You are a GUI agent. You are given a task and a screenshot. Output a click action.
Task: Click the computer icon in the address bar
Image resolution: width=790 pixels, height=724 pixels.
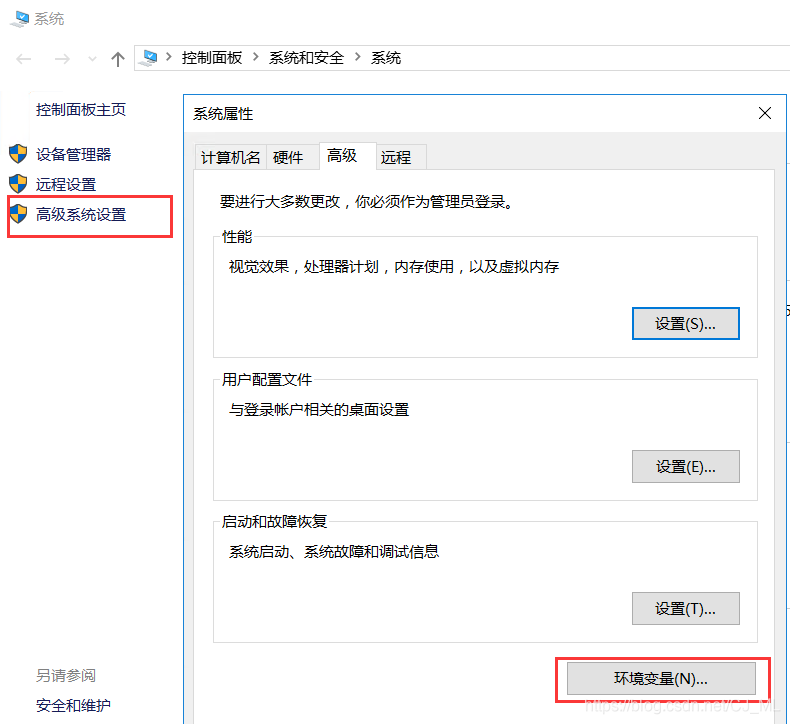pyautogui.click(x=150, y=58)
